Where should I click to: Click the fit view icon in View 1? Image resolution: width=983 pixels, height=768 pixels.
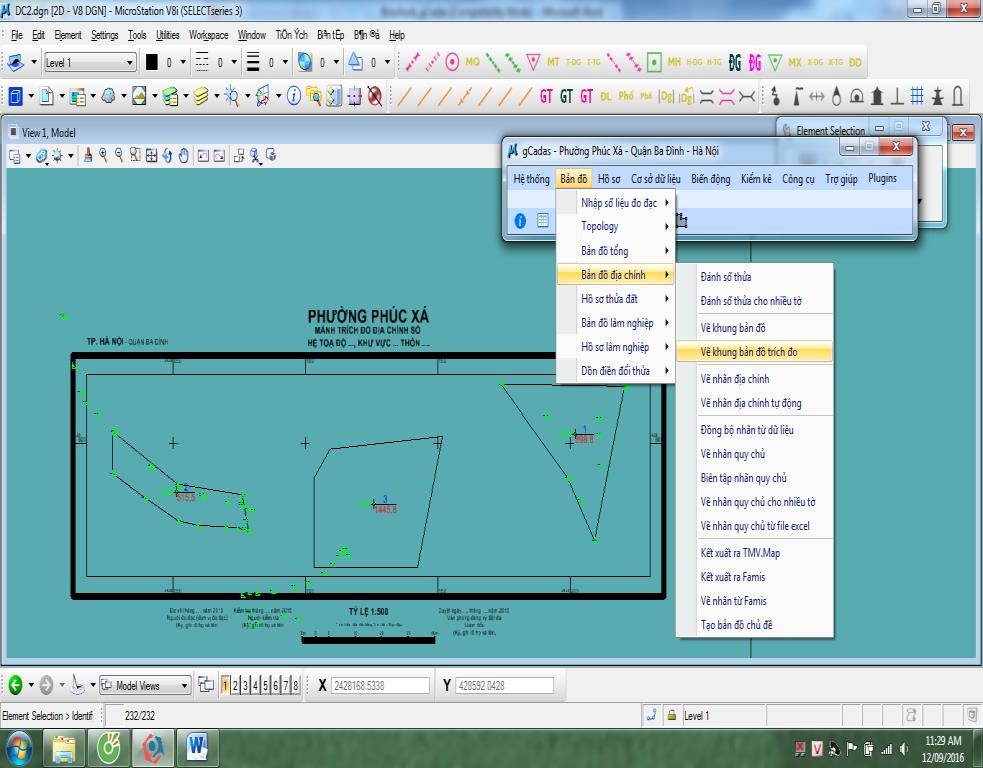(x=151, y=155)
